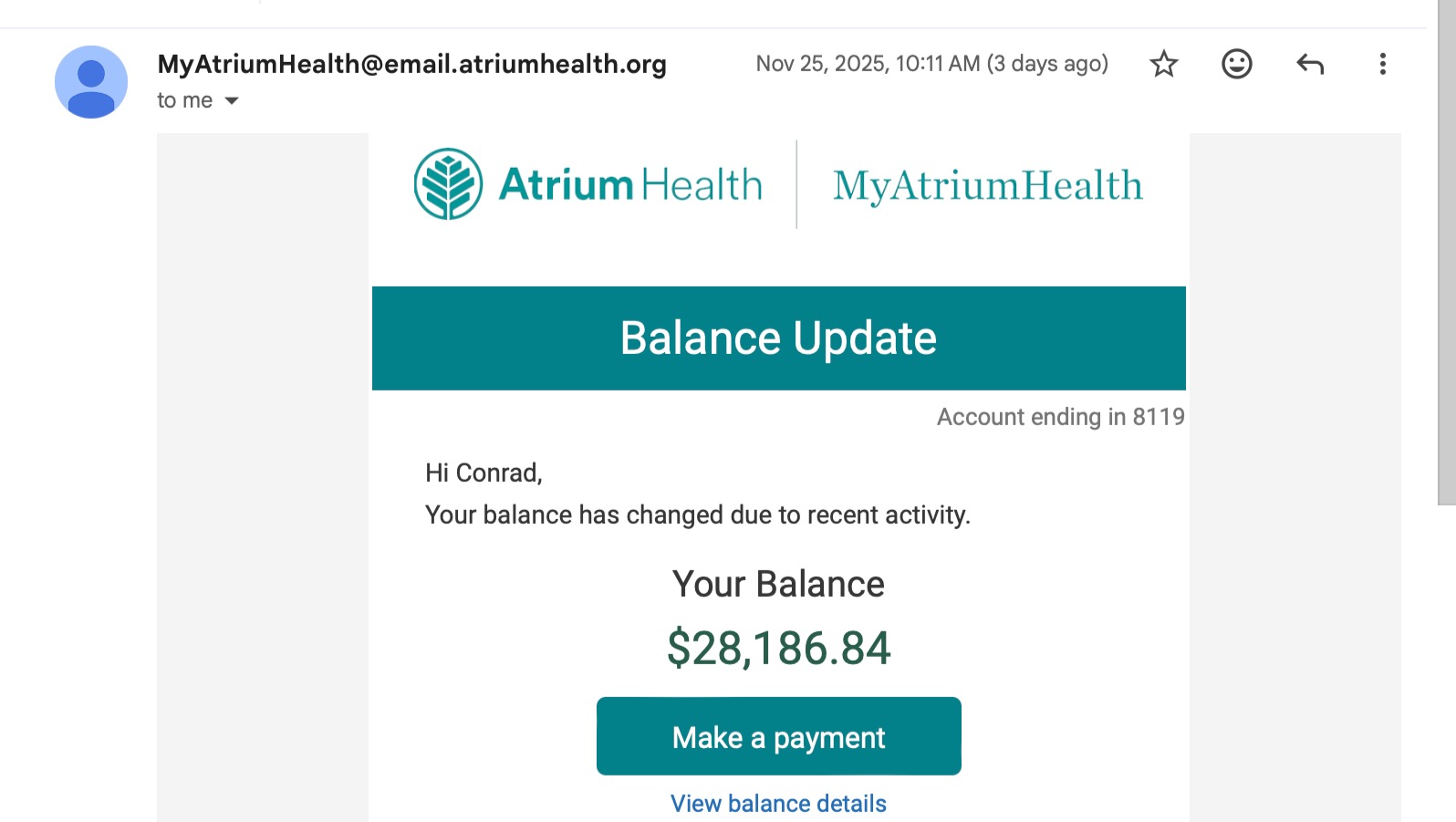The image size is (1456, 822).
Task: Click the Atrium Health wordmark
Action: point(629,185)
